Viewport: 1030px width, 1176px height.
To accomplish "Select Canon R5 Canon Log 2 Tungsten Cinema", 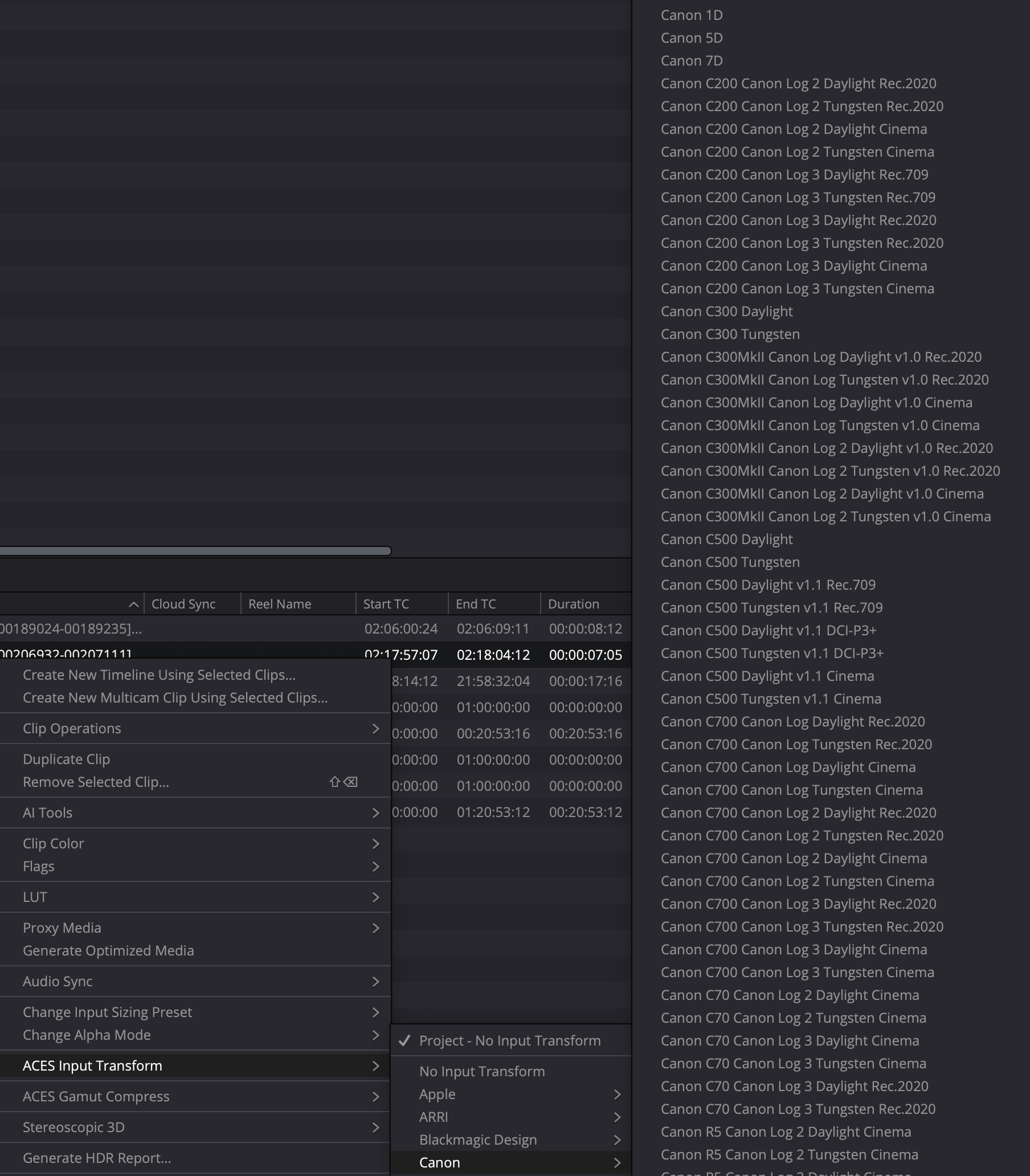I will 789,1155.
